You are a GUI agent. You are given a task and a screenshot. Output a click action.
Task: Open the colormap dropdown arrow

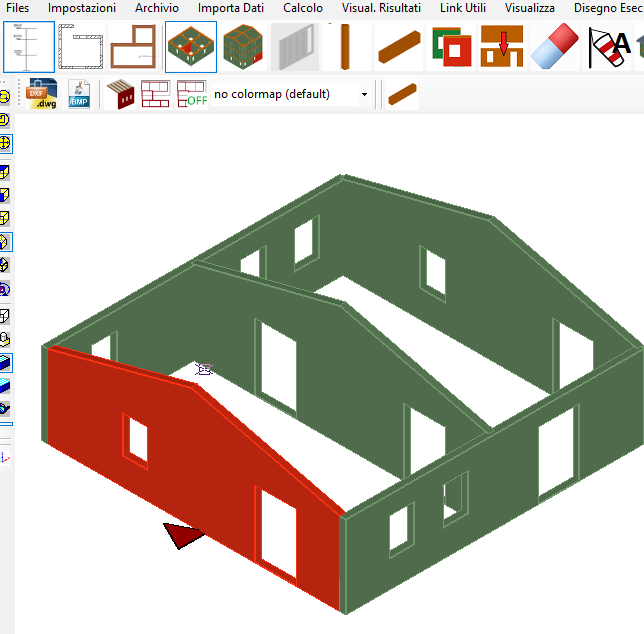[x=364, y=95]
